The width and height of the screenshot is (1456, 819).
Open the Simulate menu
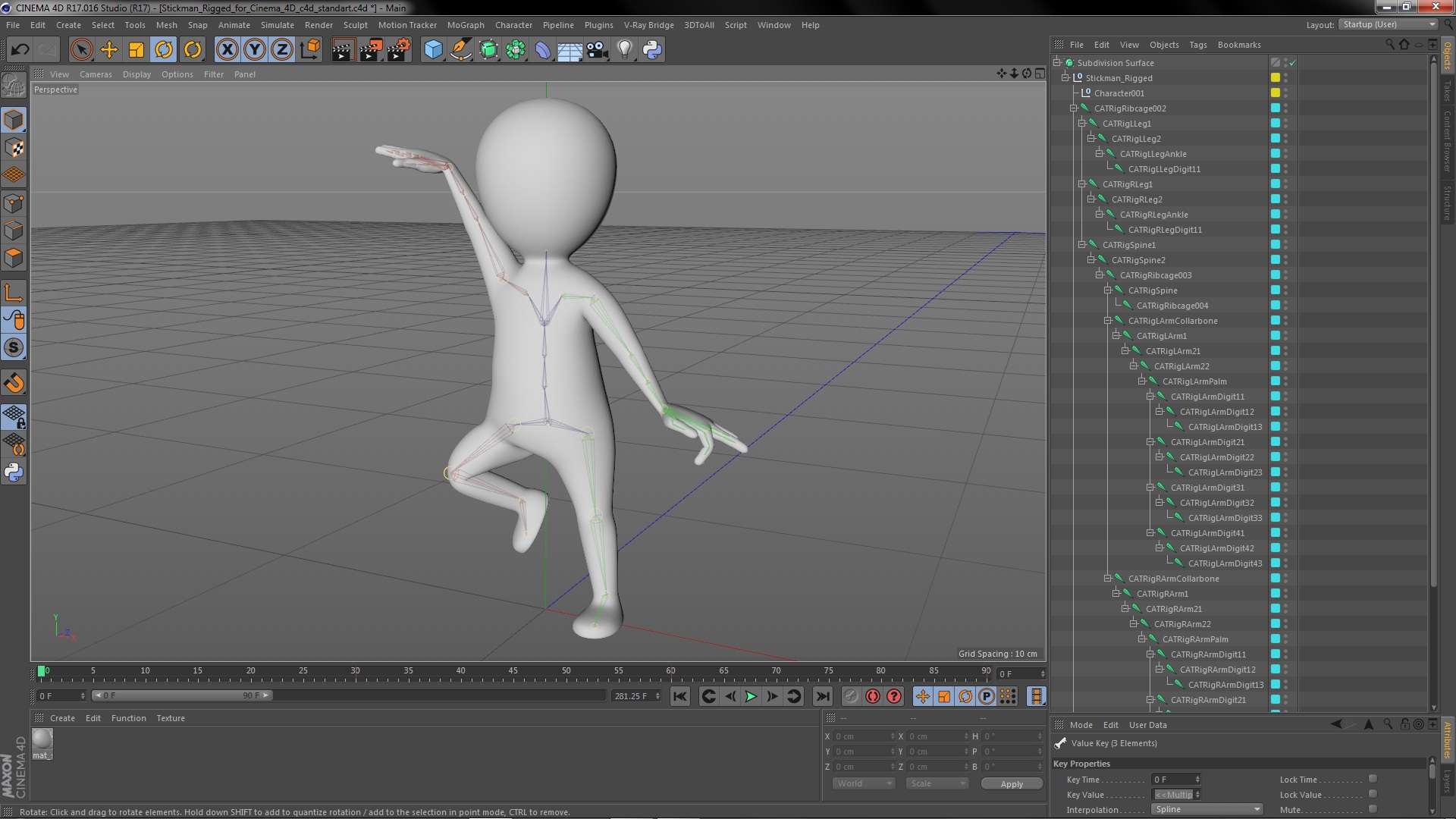[278, 25]
